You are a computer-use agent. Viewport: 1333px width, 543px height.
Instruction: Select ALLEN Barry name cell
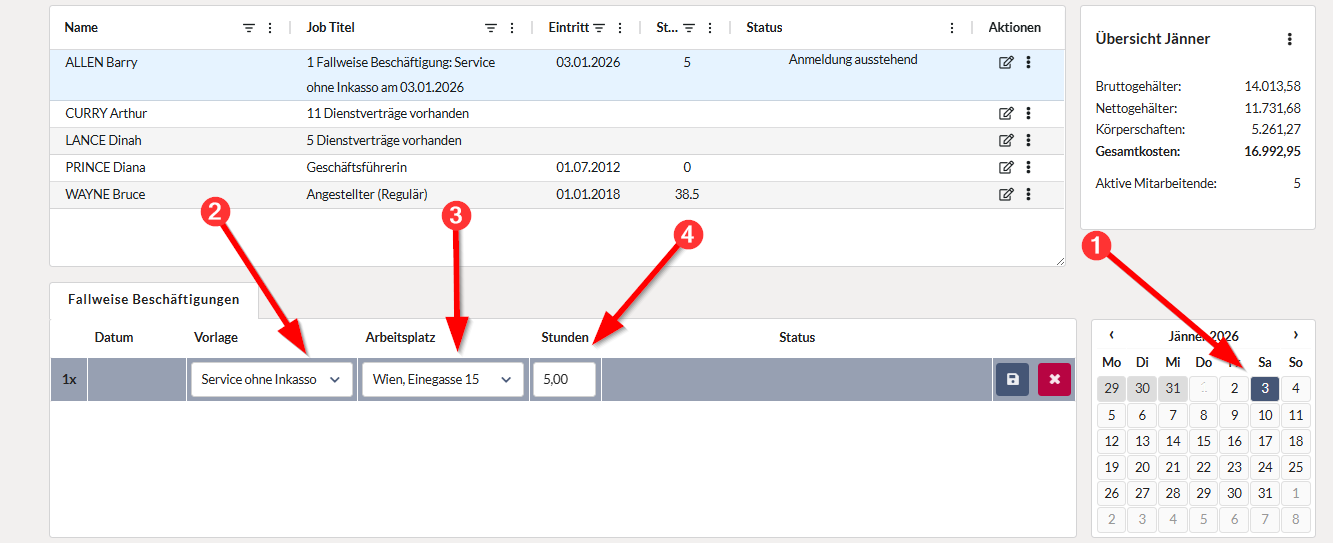click(101, 62)
